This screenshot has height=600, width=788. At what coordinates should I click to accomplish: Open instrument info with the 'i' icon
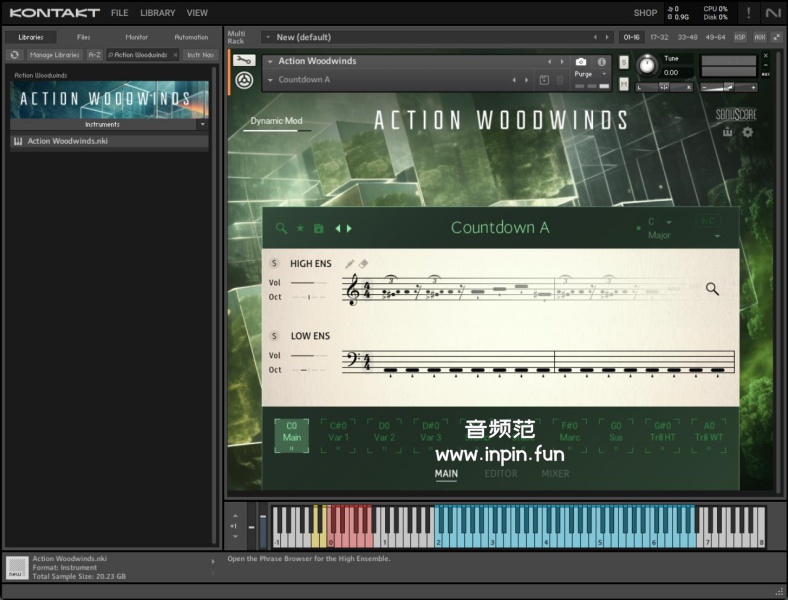tap(602, 62)
